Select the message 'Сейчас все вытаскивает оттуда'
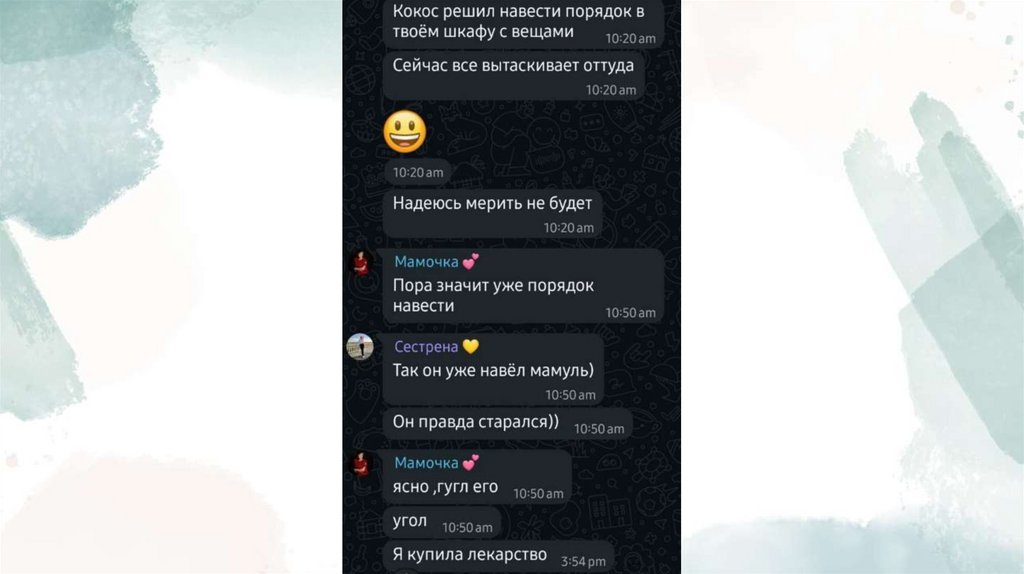1024x574 pixels. point(513,76)
